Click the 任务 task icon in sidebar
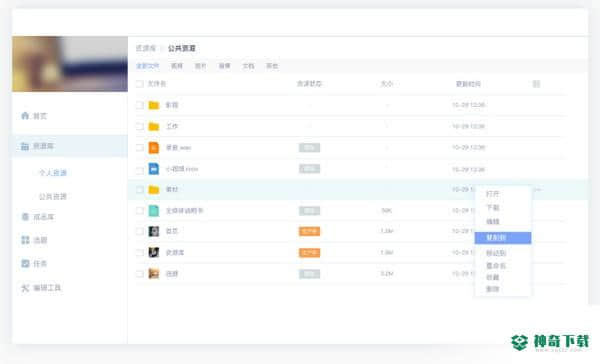Image resolution: width=600 pixels, height=364 pixels. tap(25, 263)
